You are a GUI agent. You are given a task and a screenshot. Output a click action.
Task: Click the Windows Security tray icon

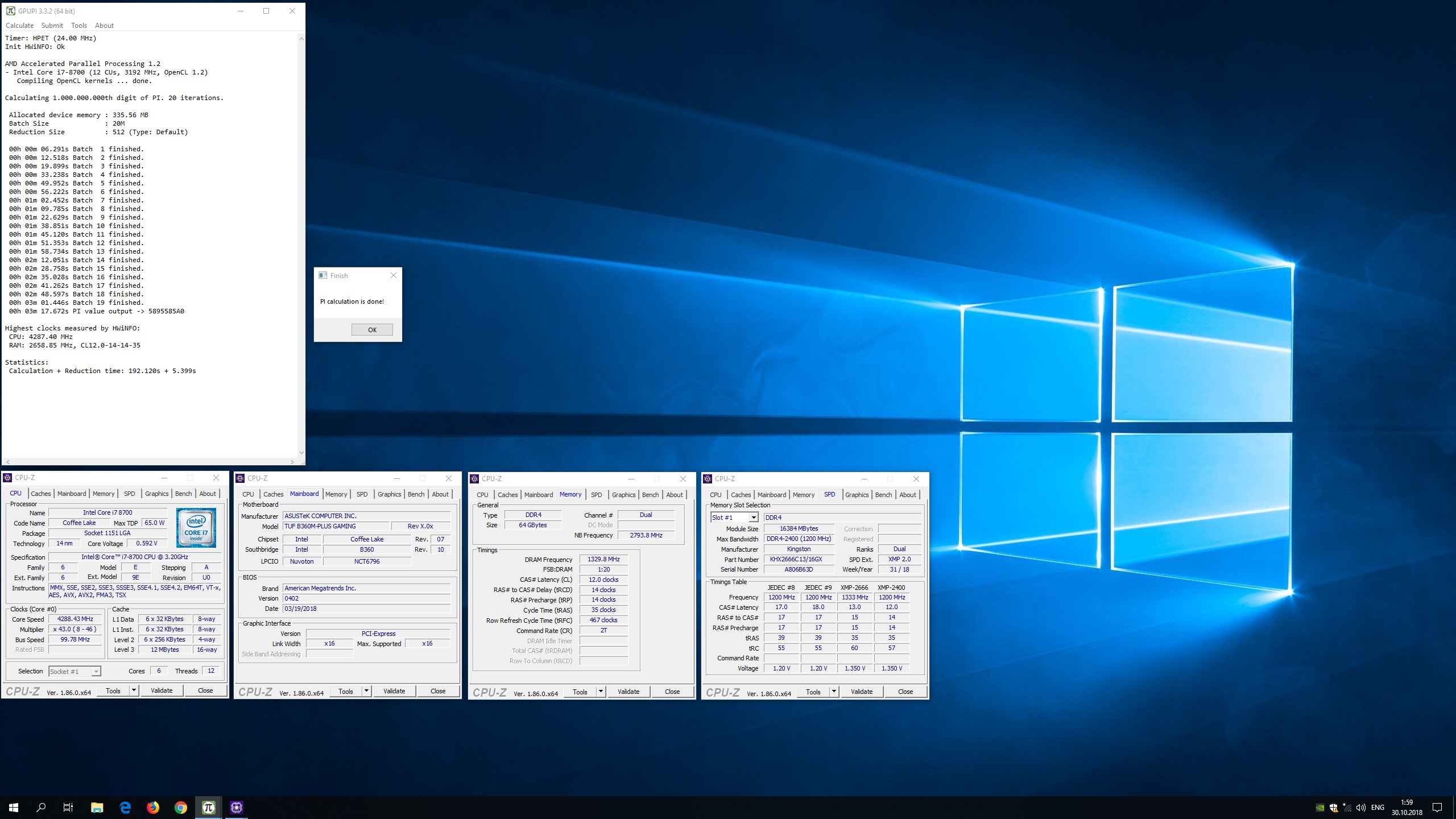click(1334, 808)
